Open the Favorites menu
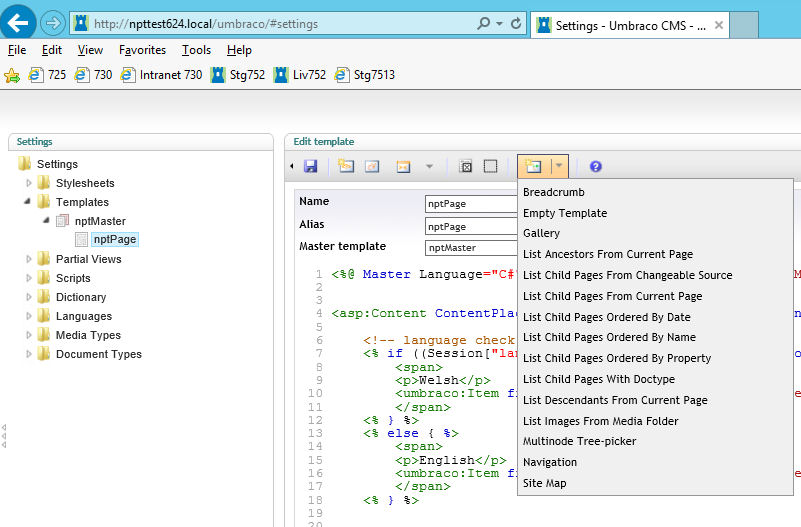Image resolution: width=801 pixels, height=527 pixels. [x=142, y=50]
